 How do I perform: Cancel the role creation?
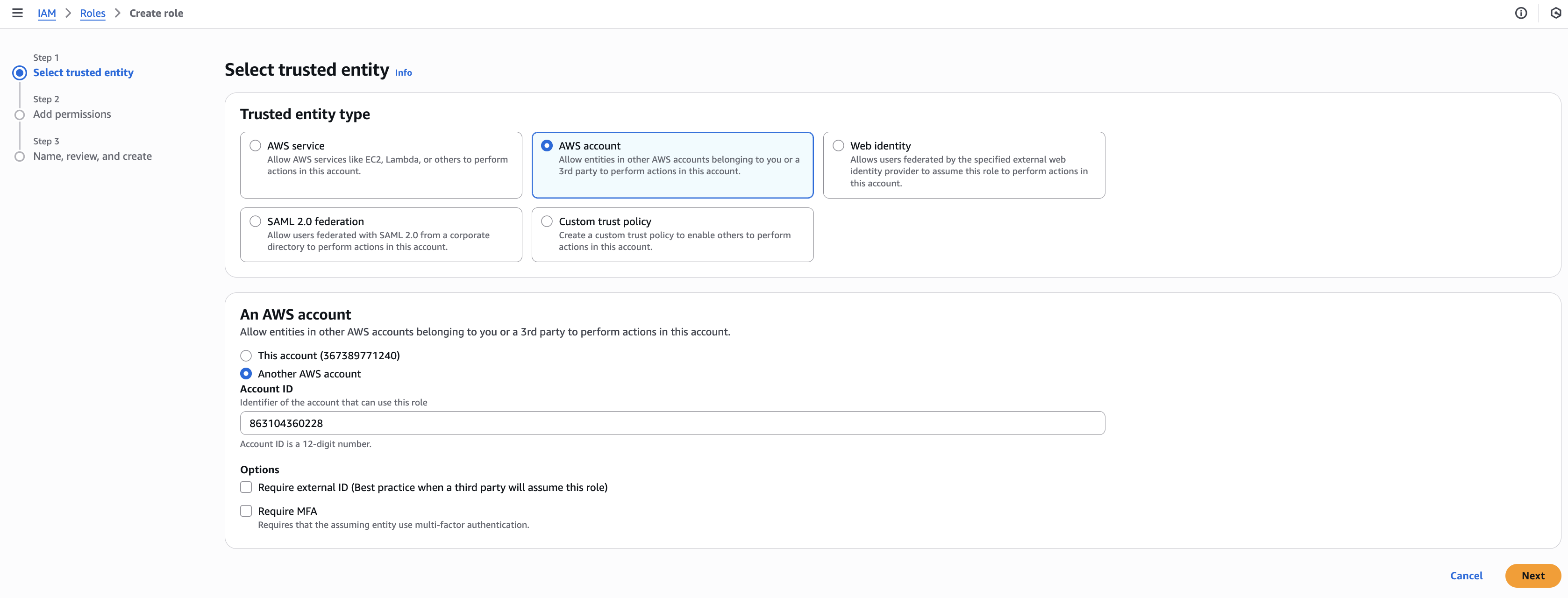pos(1466,576)
